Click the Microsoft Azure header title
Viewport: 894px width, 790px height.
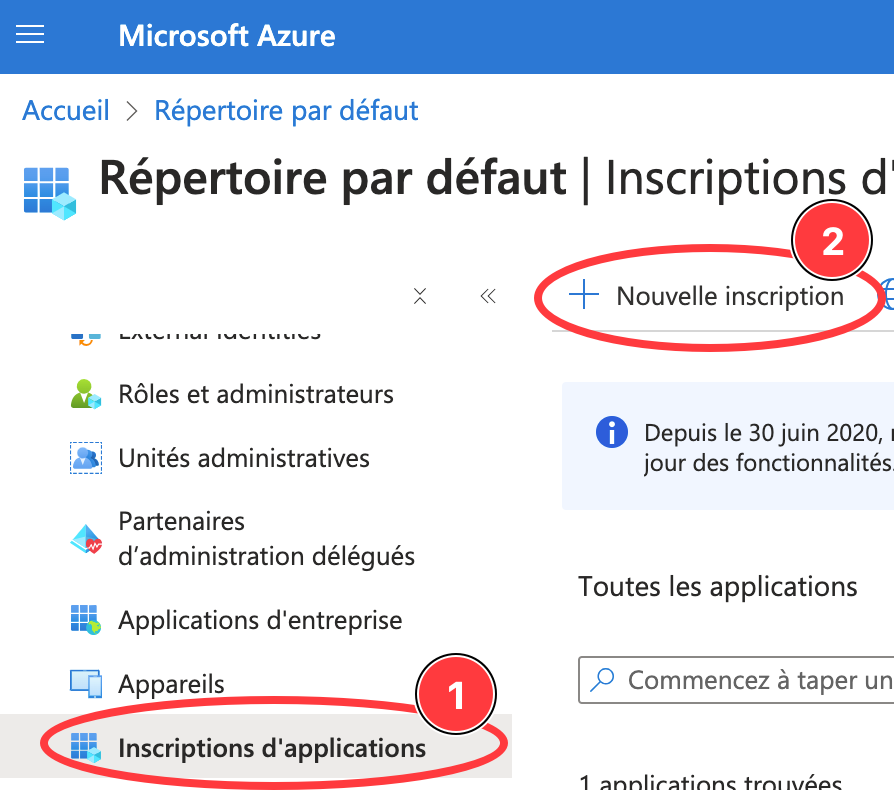point(227,37)
